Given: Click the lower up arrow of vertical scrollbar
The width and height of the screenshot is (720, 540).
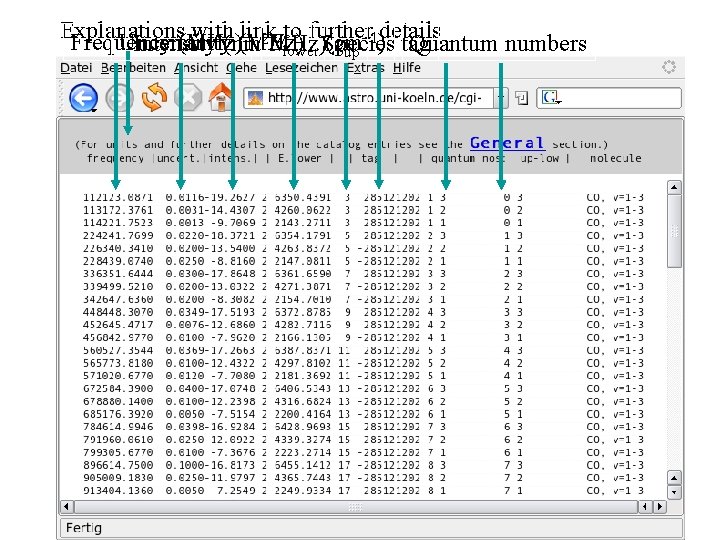Looking at the screenshot, I should (674, 478).
